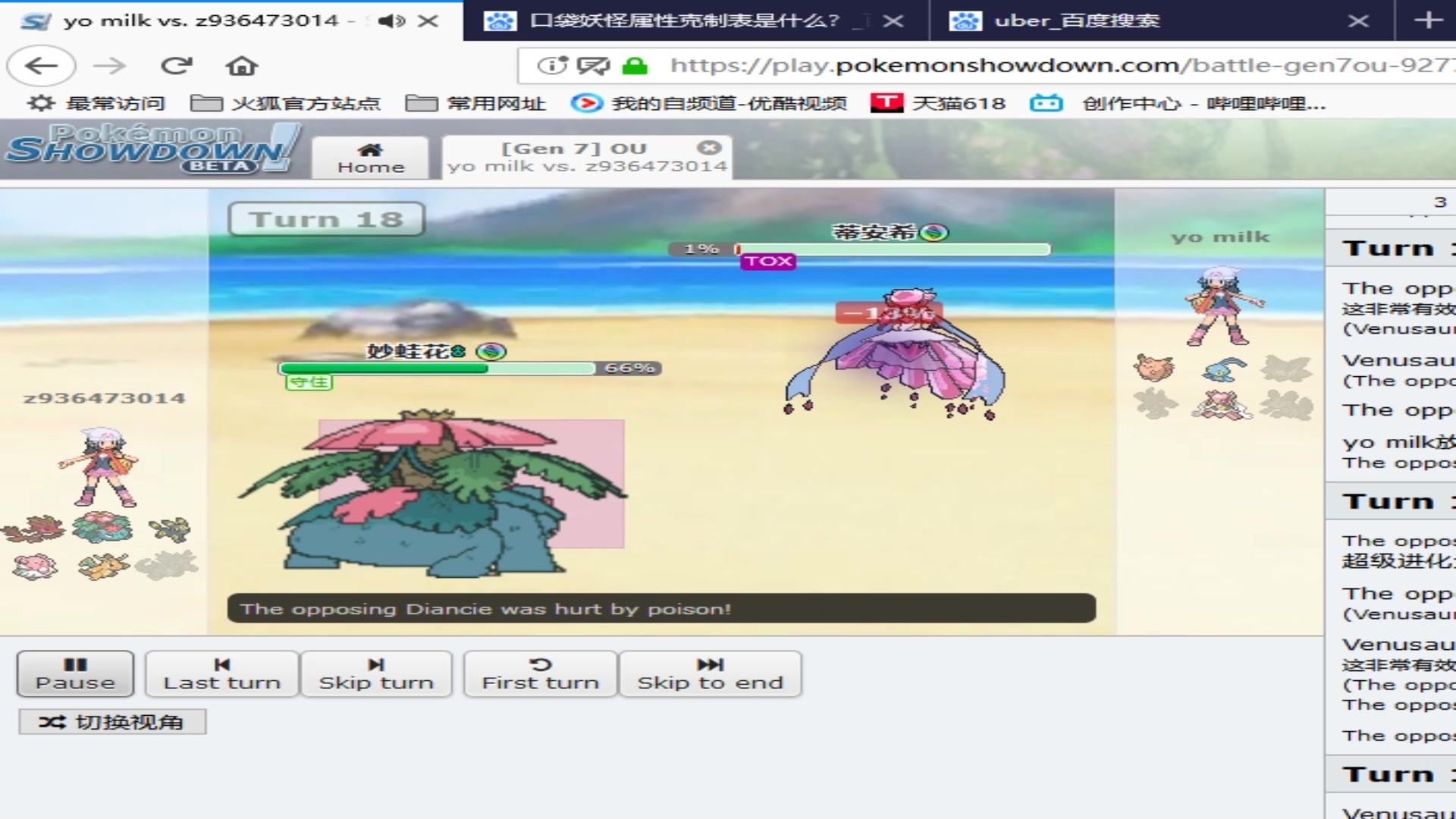Open the 火狐官方站点 bookmark folder
Image resolution: width=1456 pixels, height=819 pixels.
(x=285, y=103)
